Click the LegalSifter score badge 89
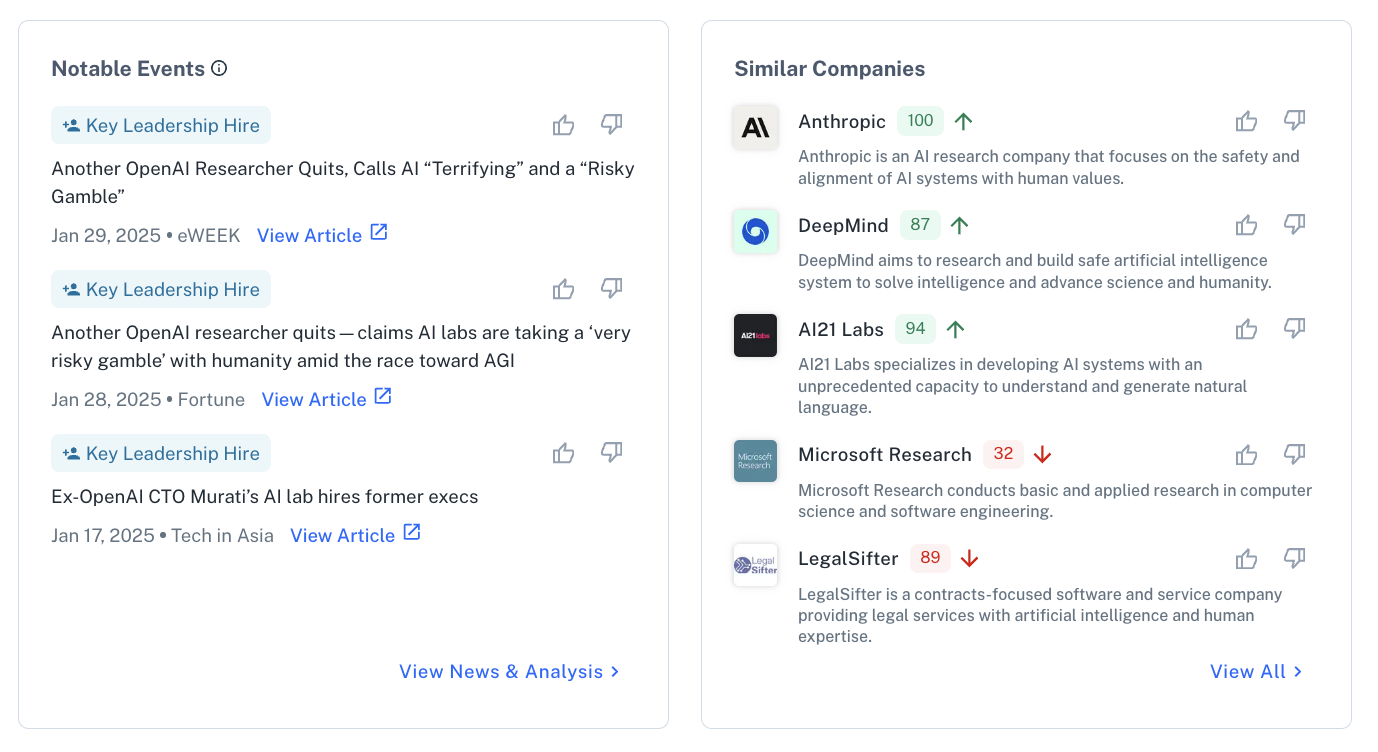The width and height of the screenshot is (1378, 752). [x=930, y=558]
